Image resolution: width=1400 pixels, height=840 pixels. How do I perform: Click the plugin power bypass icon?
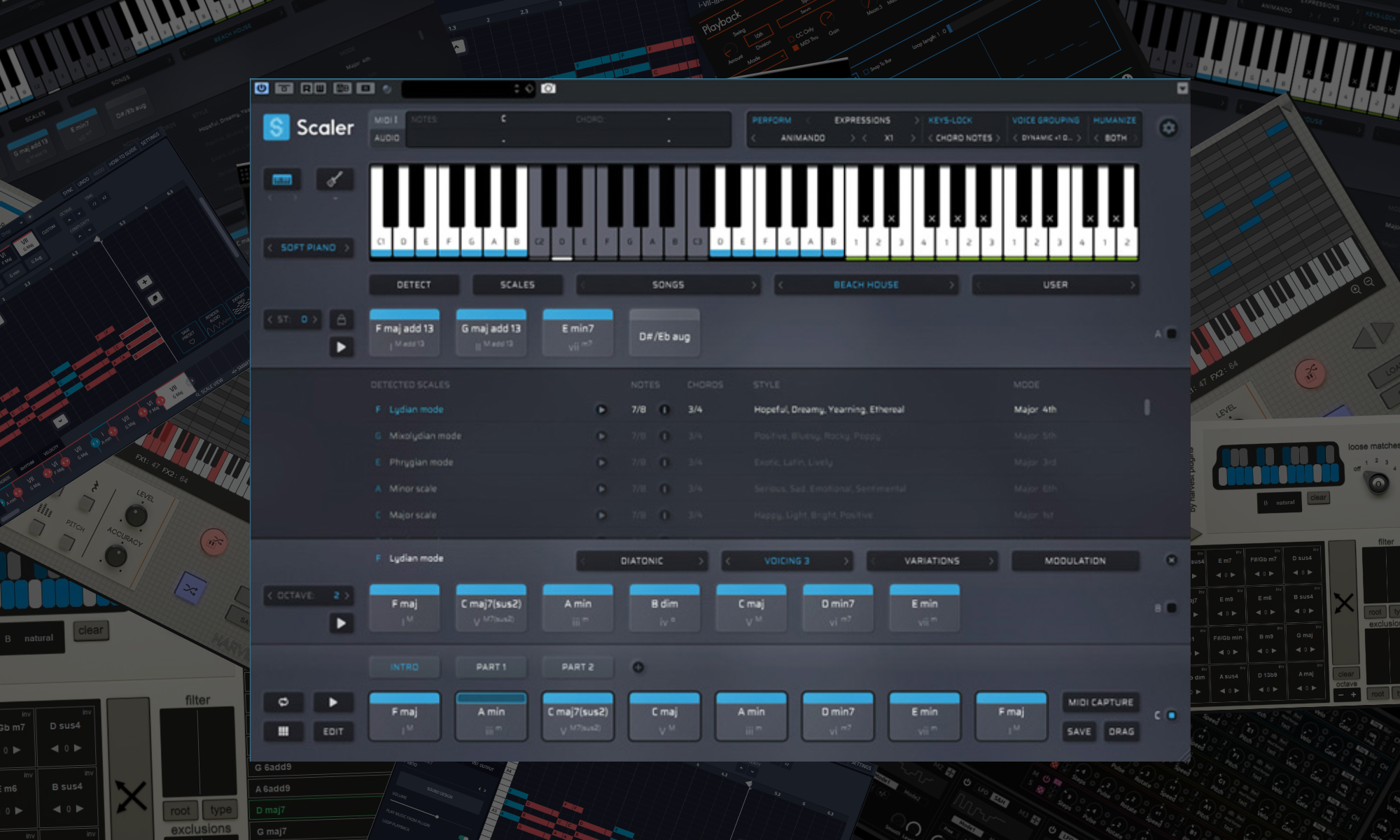point(262,88)
